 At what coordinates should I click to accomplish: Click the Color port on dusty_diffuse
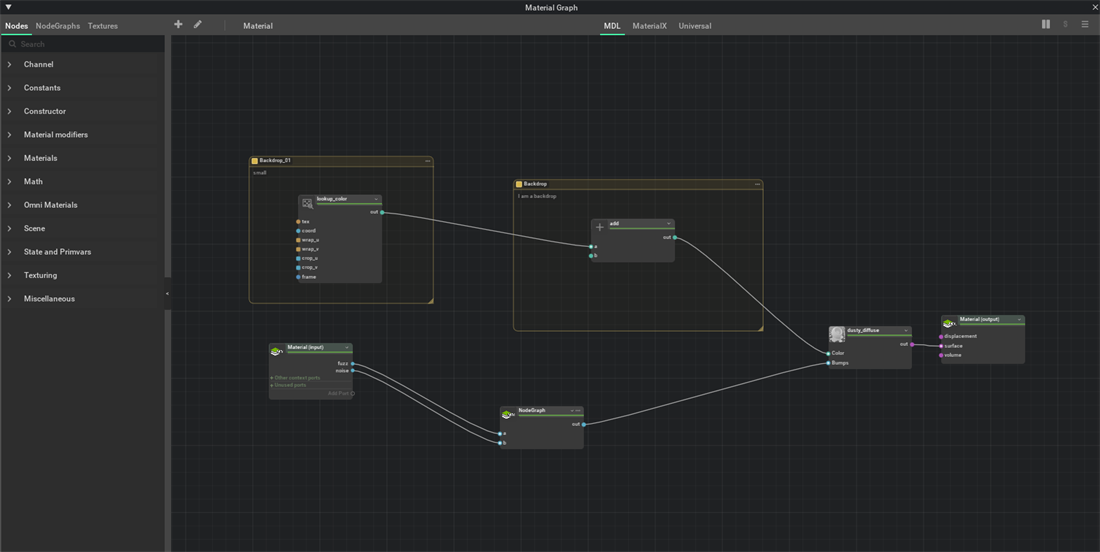pyautogui.click(x=829, y=354)
